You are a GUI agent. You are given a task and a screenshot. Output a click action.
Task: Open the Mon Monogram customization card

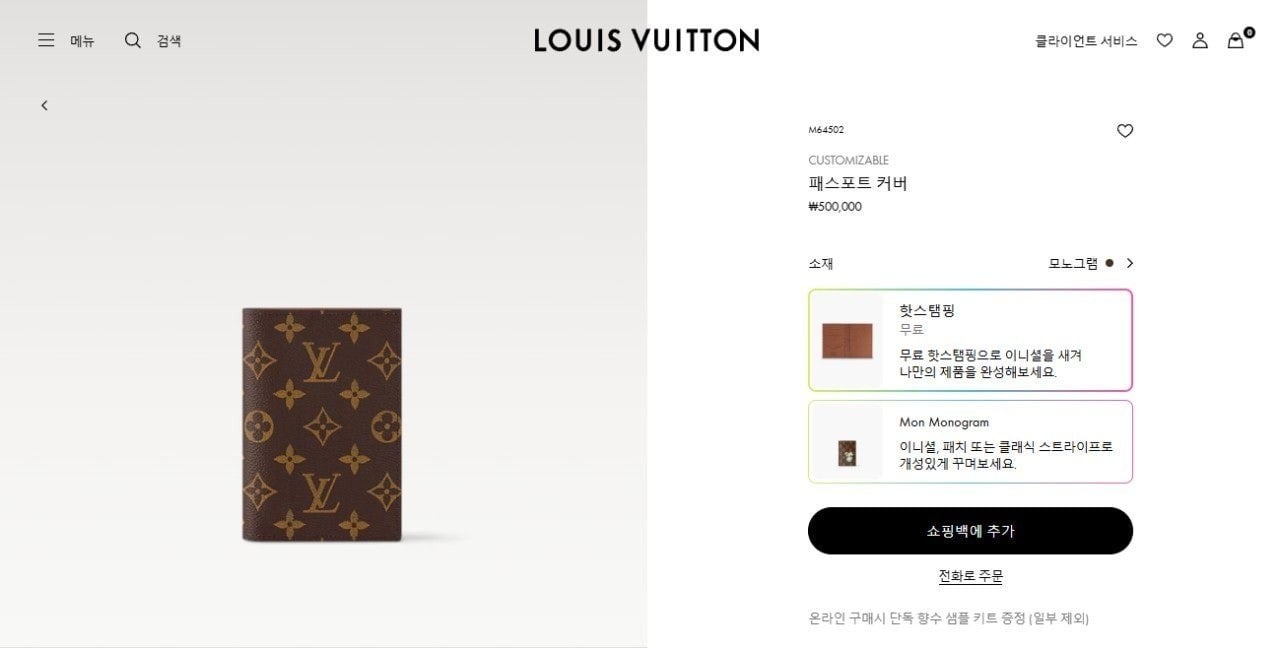click(970, 442)
